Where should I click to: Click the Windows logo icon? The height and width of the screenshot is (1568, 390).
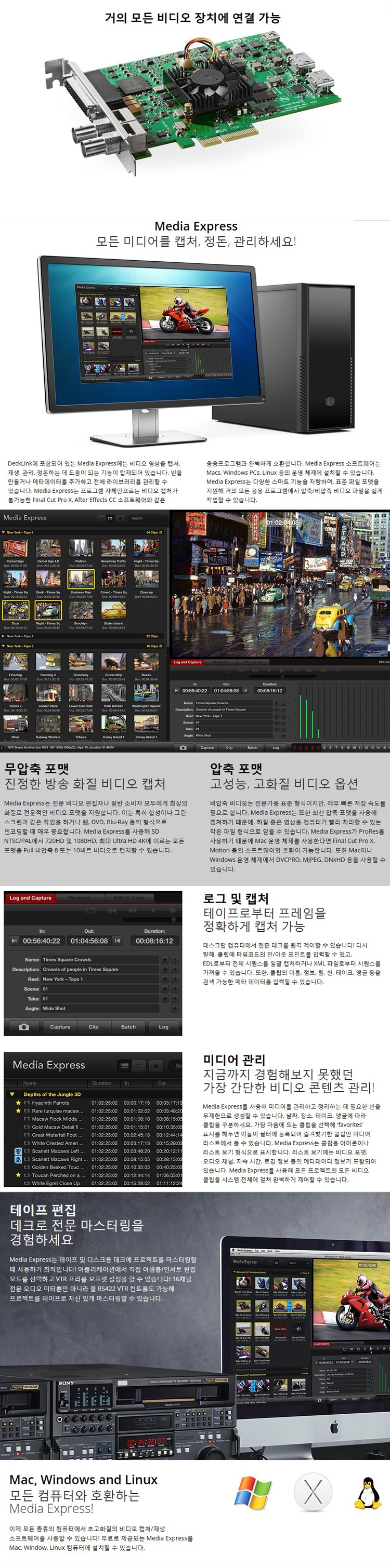click(253, 1492)
